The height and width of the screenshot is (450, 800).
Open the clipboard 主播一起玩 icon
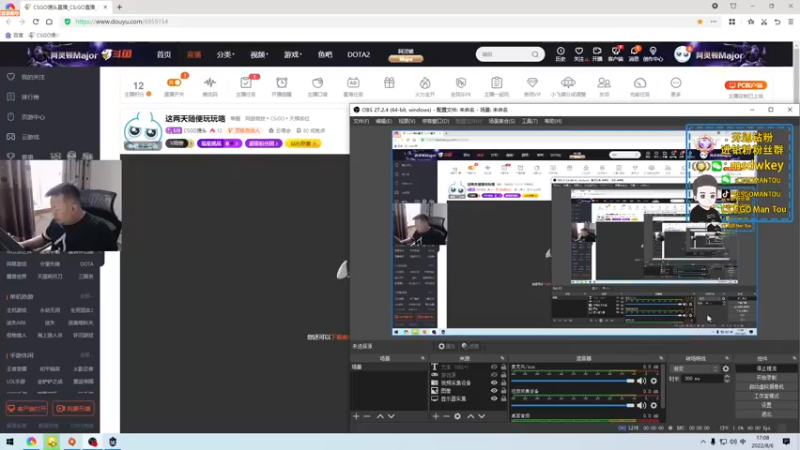point(496,83)
